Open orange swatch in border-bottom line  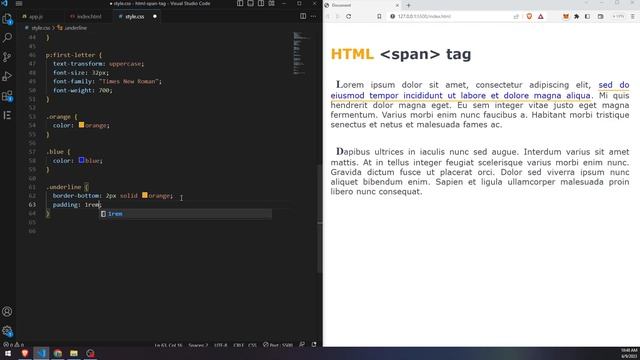[x=144, y=195]
